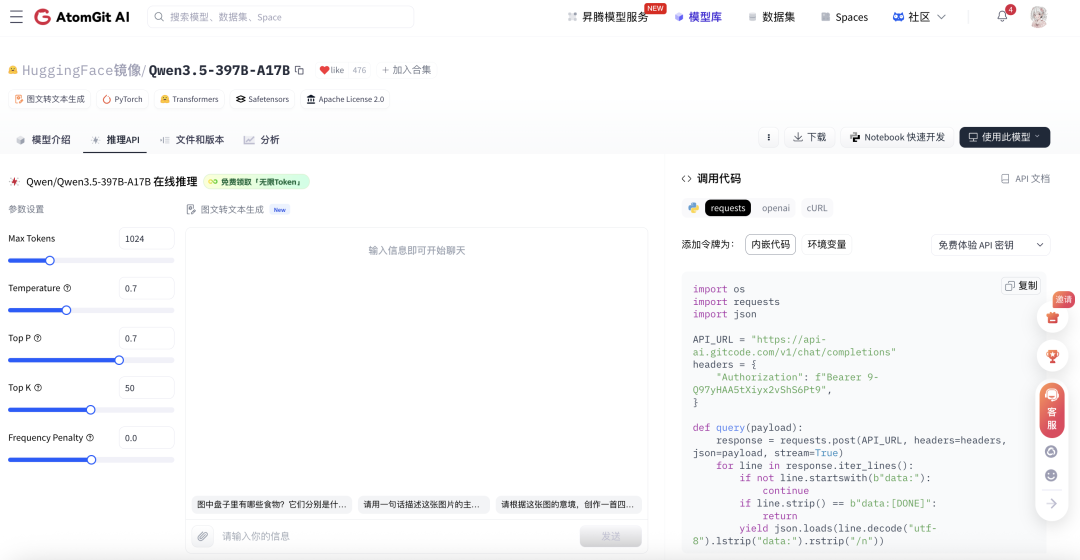Open the 文件和版本 tab
1080x560 pixels.
192,139
